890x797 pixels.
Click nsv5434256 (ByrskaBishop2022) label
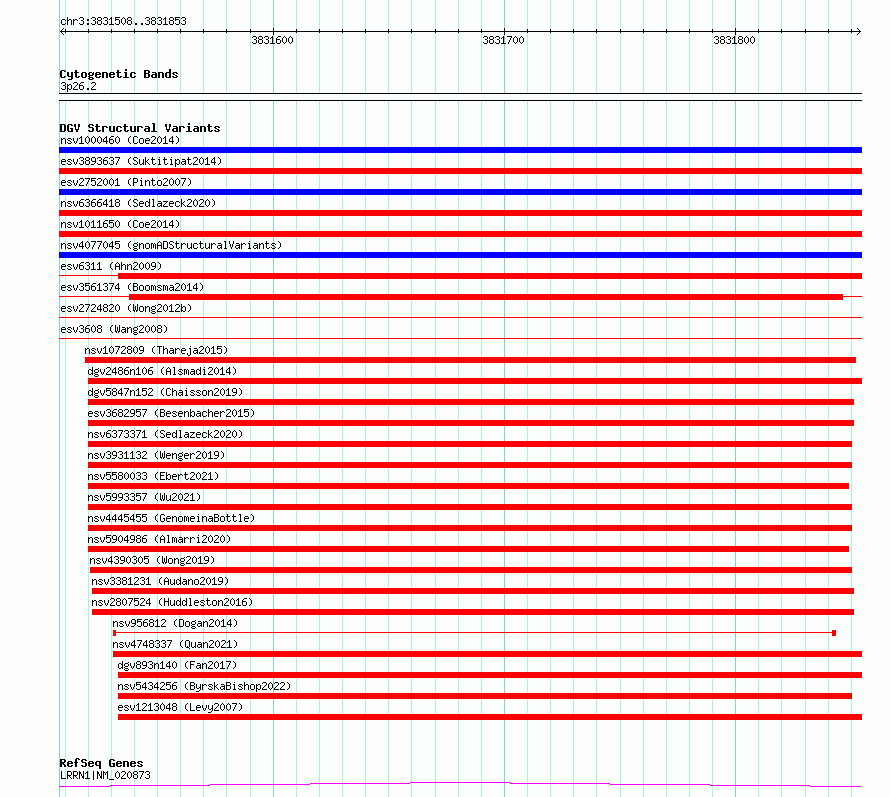204,686
